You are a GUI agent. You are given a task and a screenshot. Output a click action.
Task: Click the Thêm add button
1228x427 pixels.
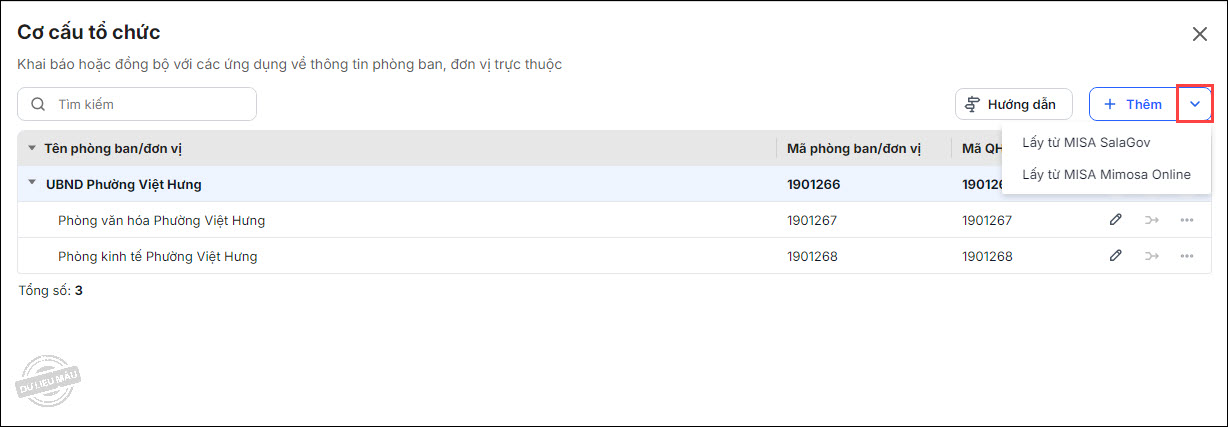coord(1133,104)
